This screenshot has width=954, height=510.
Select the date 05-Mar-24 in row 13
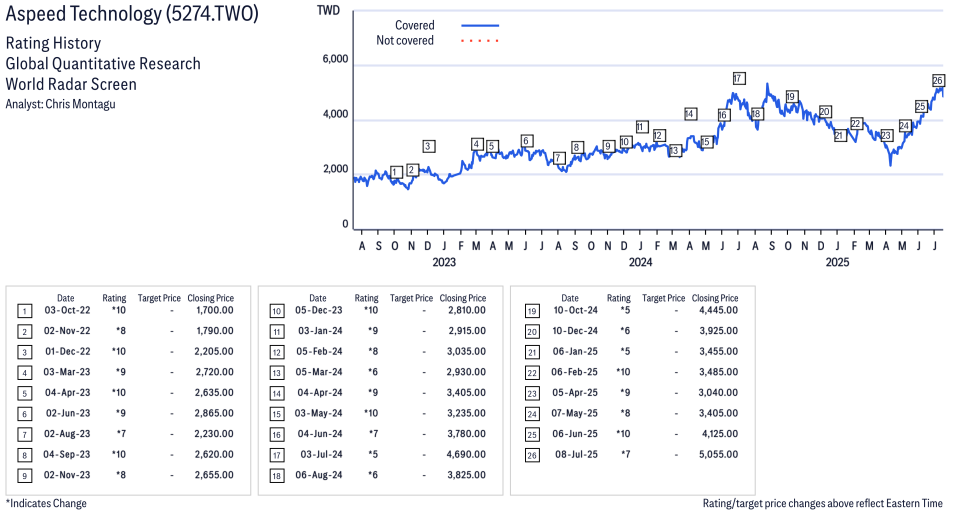pos(319,372)
